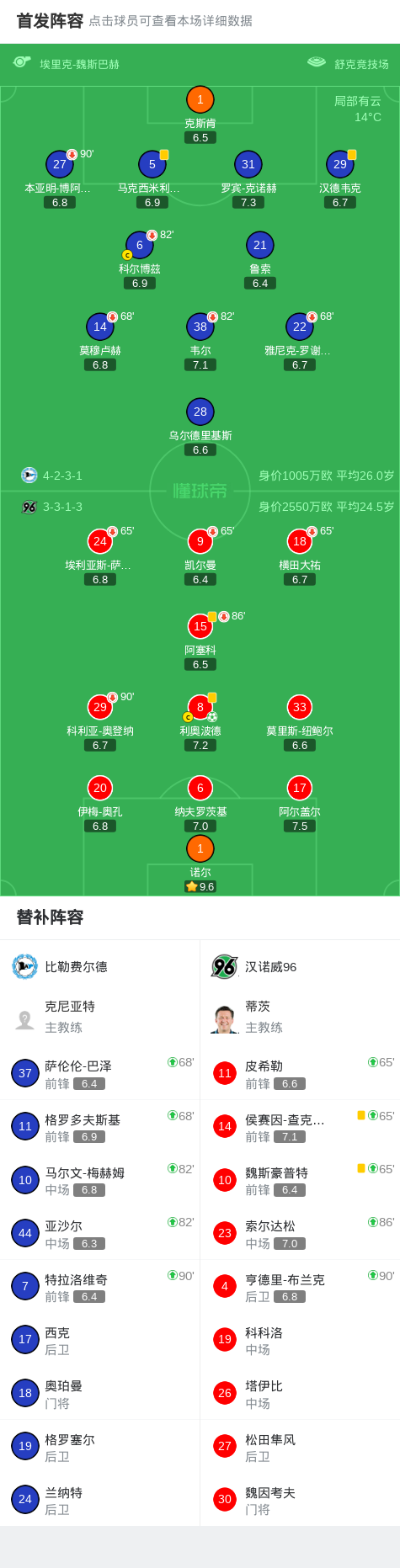This screenshot has height=1568, width=400.
Task: View coach 蒂茨 profile photo
Action: pos(225,1018)
